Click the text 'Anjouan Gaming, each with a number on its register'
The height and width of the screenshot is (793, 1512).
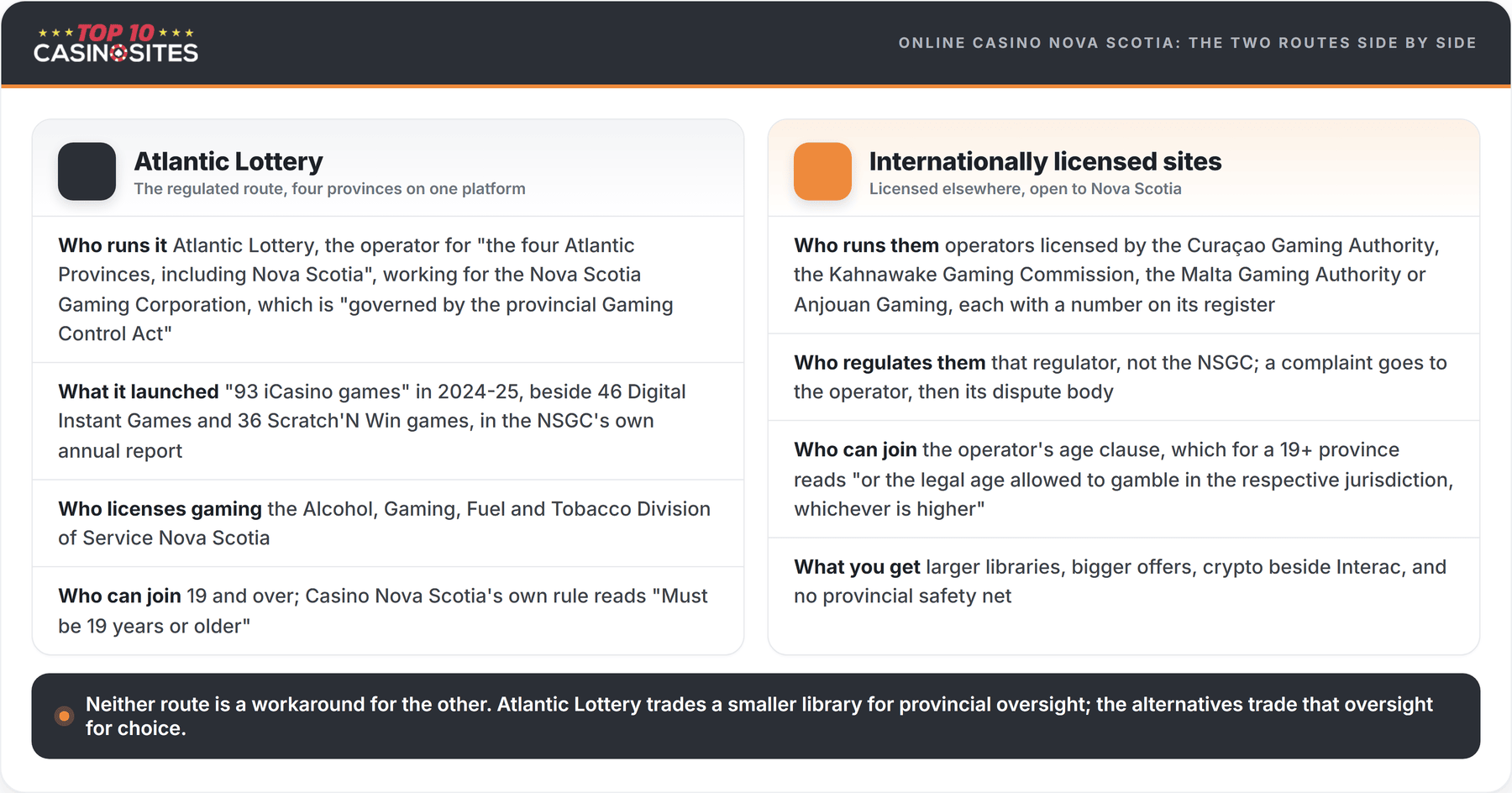1034,305
